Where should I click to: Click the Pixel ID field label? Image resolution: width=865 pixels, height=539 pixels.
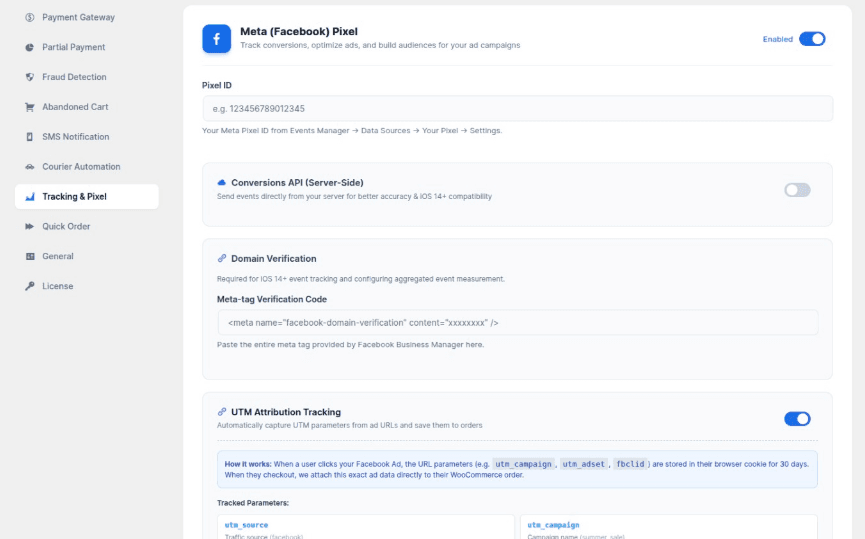217,86
